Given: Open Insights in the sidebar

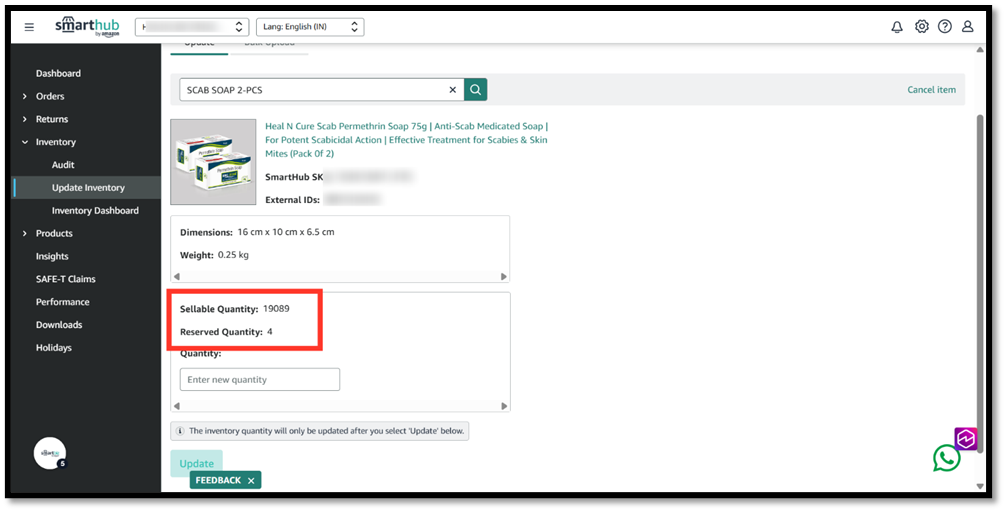Looking at the screenshot, I should click(x=52, y=256).
